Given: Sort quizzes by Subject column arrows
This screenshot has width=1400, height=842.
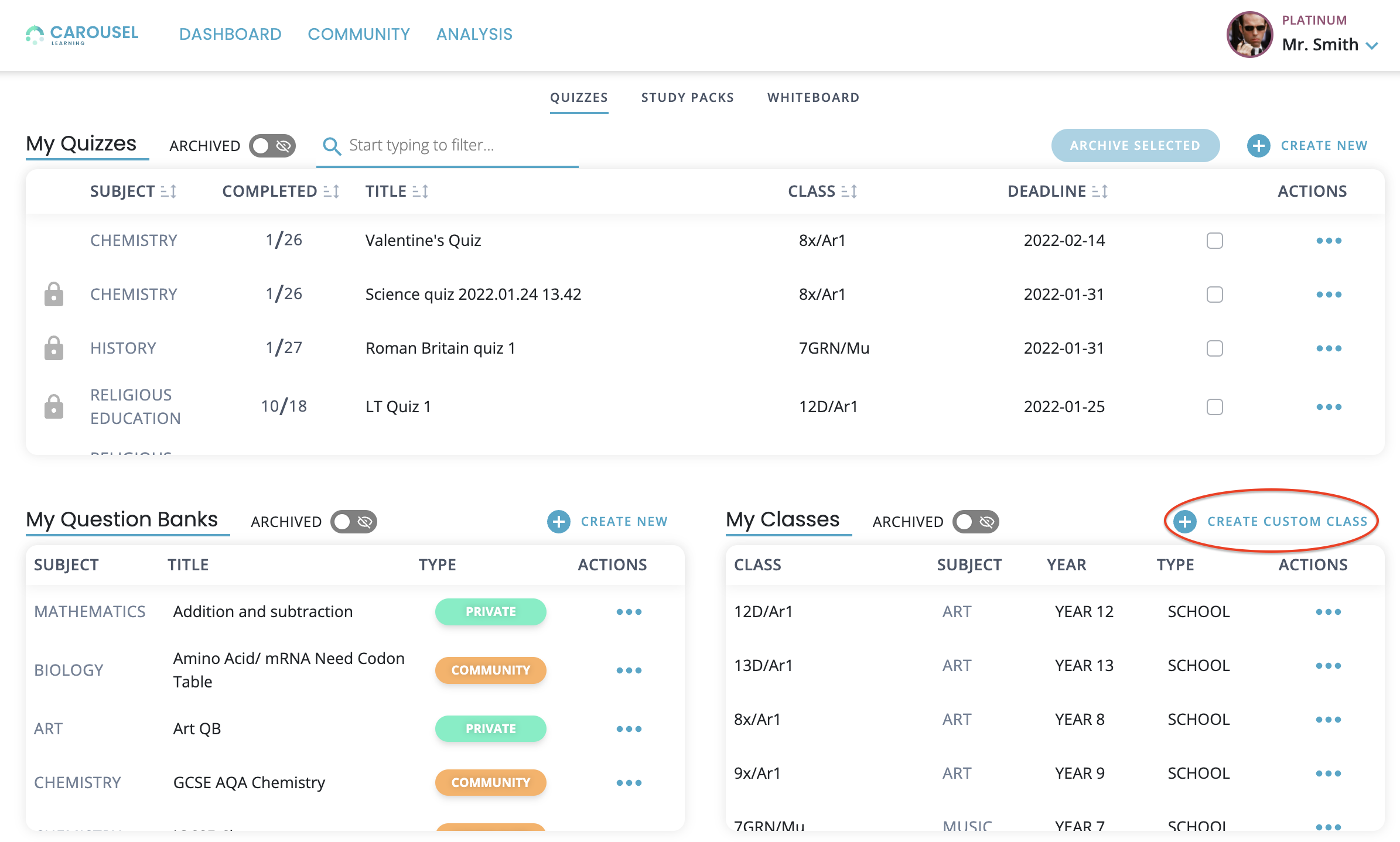Looking at the screenshot, I should click(169, 191).
